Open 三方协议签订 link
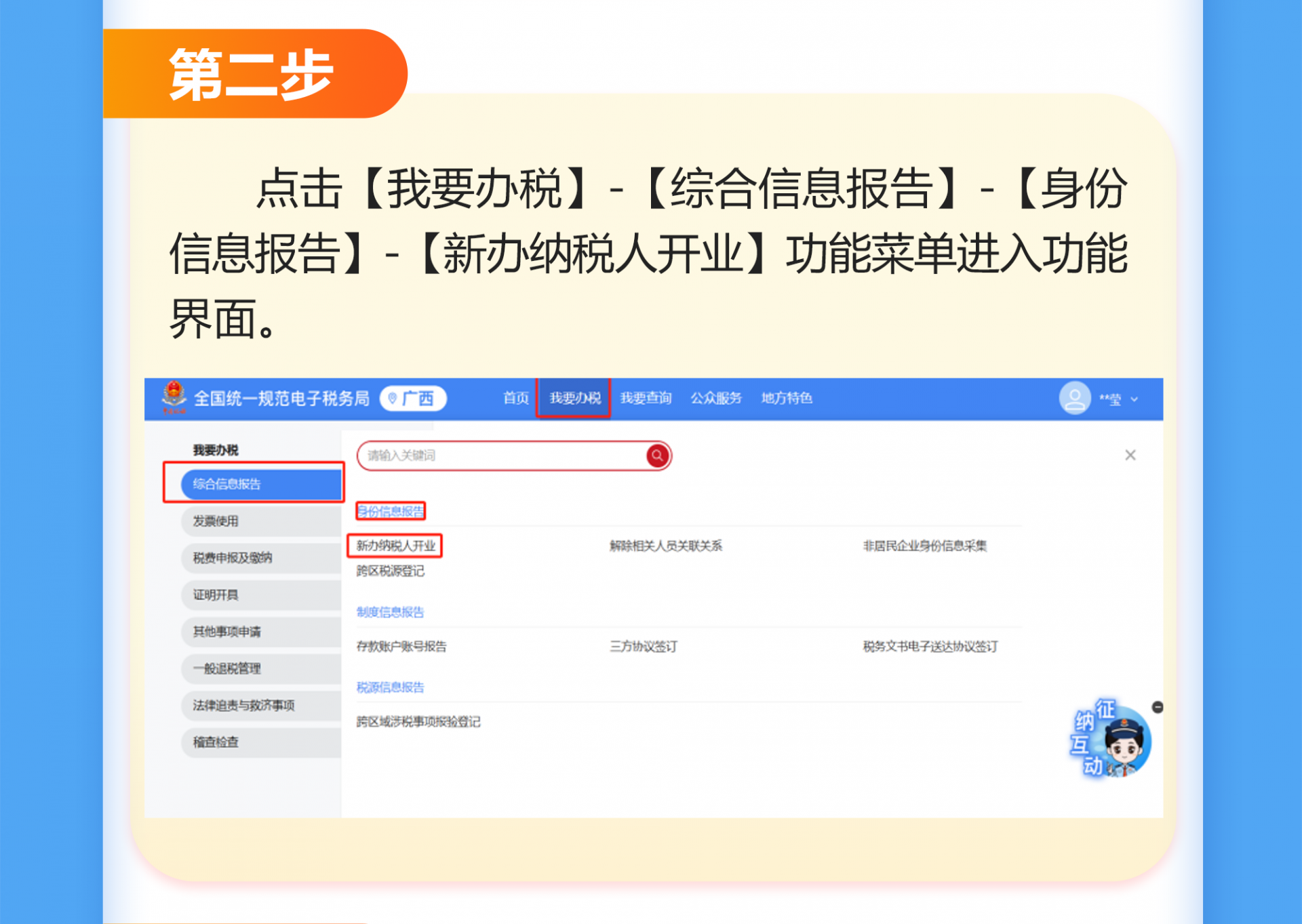Image resolution: width=1302 pixels, height=924 pixels. [643, 646]
